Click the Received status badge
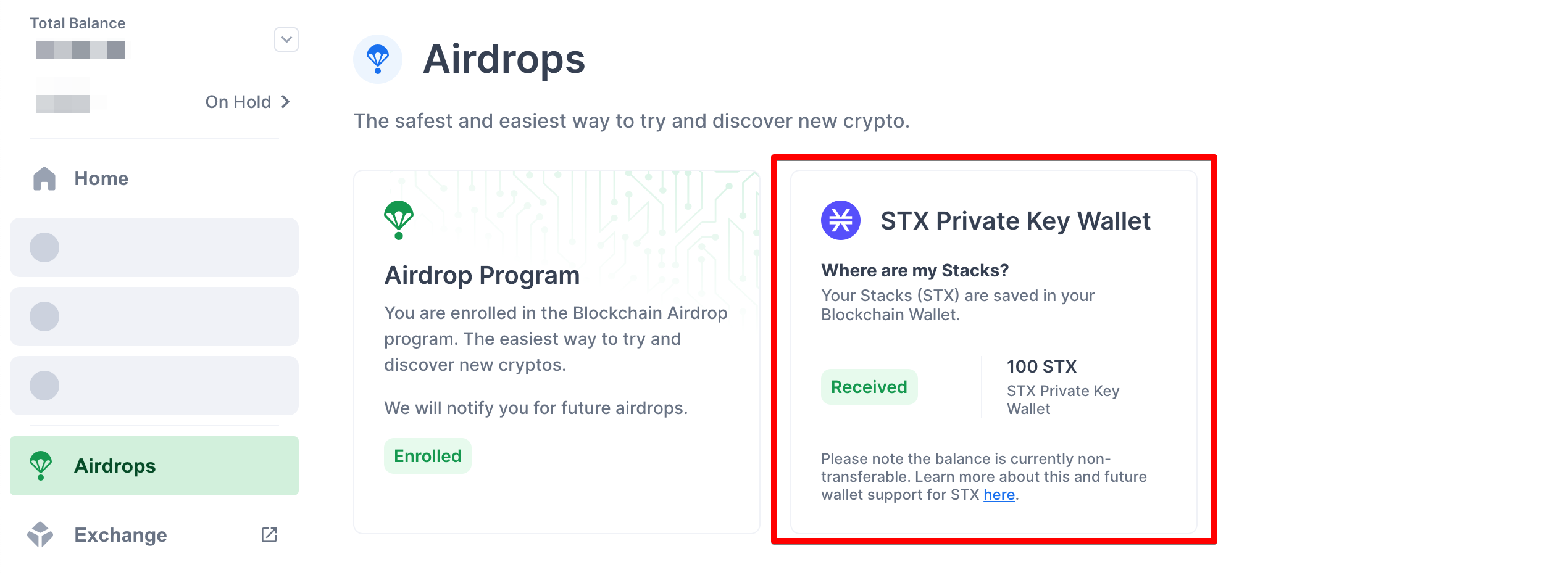The width and height of the screenshot is (1568, 575). click(869, 387)
